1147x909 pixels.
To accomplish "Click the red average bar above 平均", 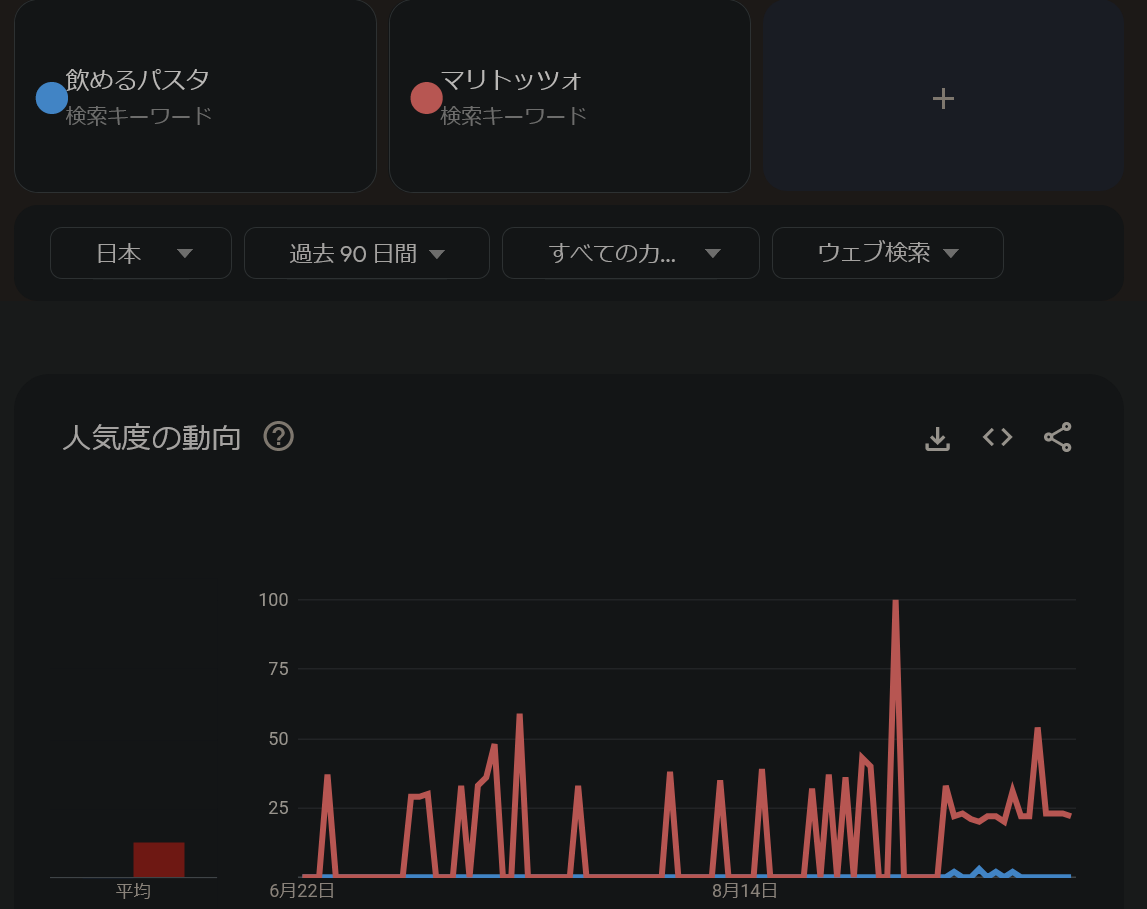I will click(x=159, y=859).
